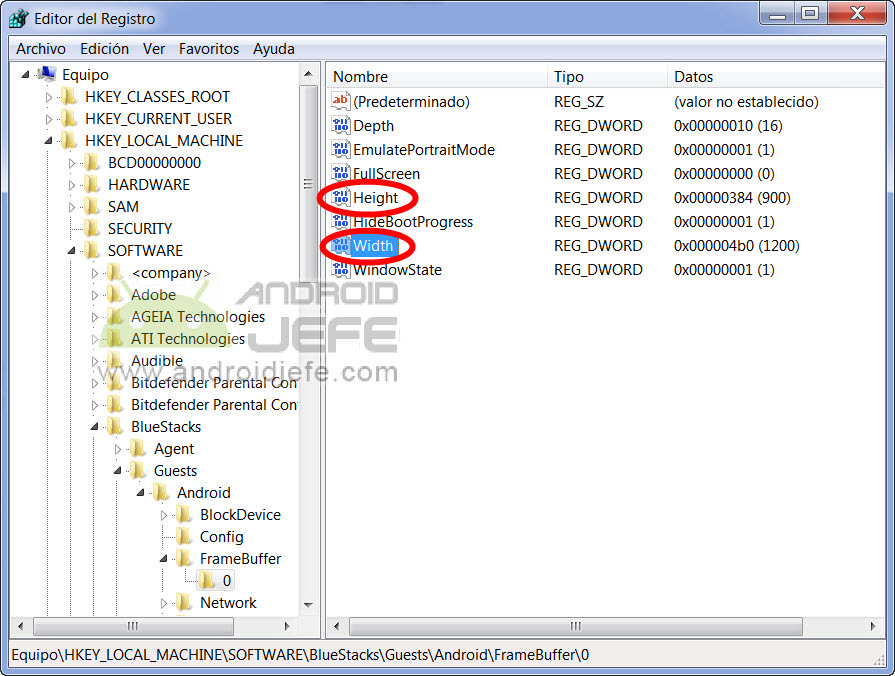Screen dimensions: 895x676
Task: Select the Config key in tree
Action: [x=221, y=537]
